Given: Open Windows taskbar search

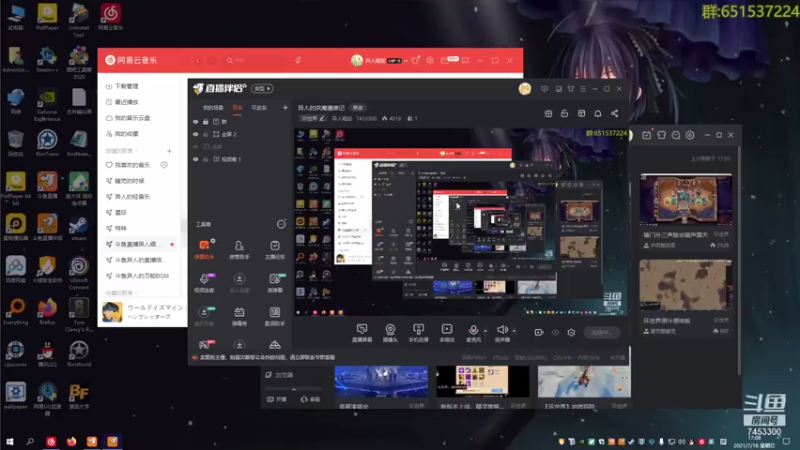Looking at the screenshot, I should (30, 441).
